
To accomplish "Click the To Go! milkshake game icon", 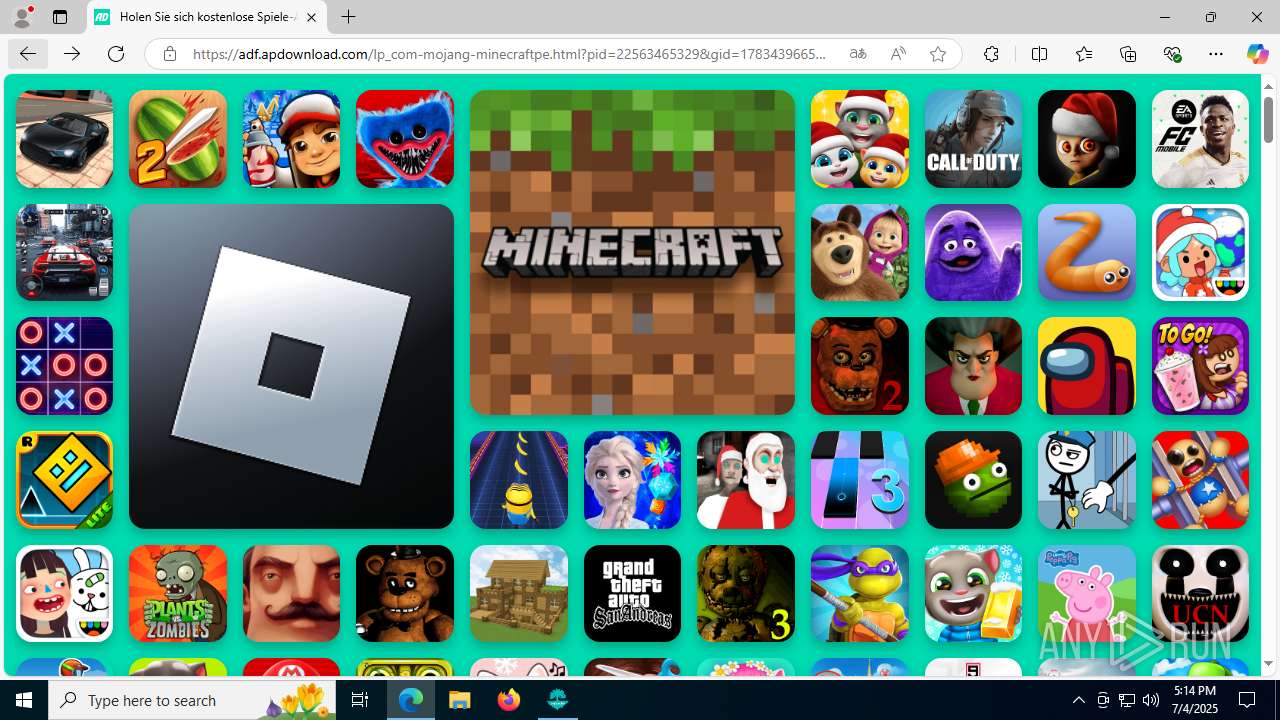I will click(x=1200, y=366).
